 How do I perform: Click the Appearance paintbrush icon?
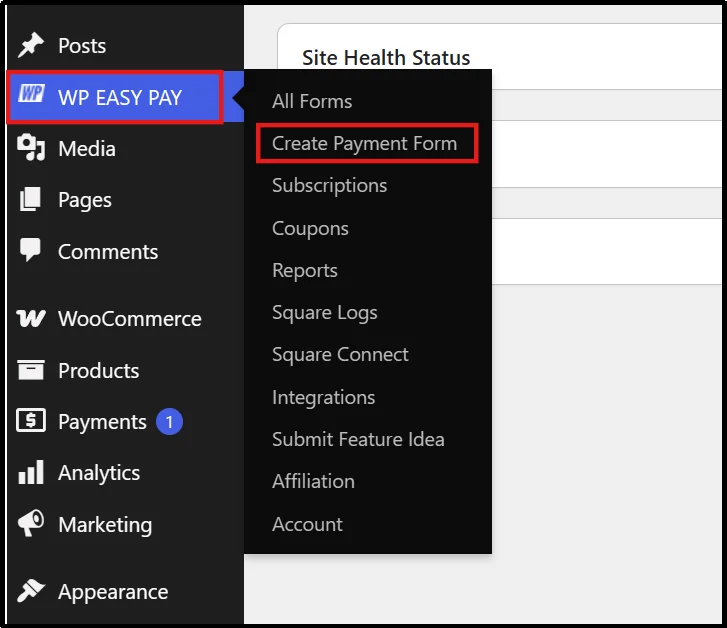pyautogui.click(x=31, y=591)
